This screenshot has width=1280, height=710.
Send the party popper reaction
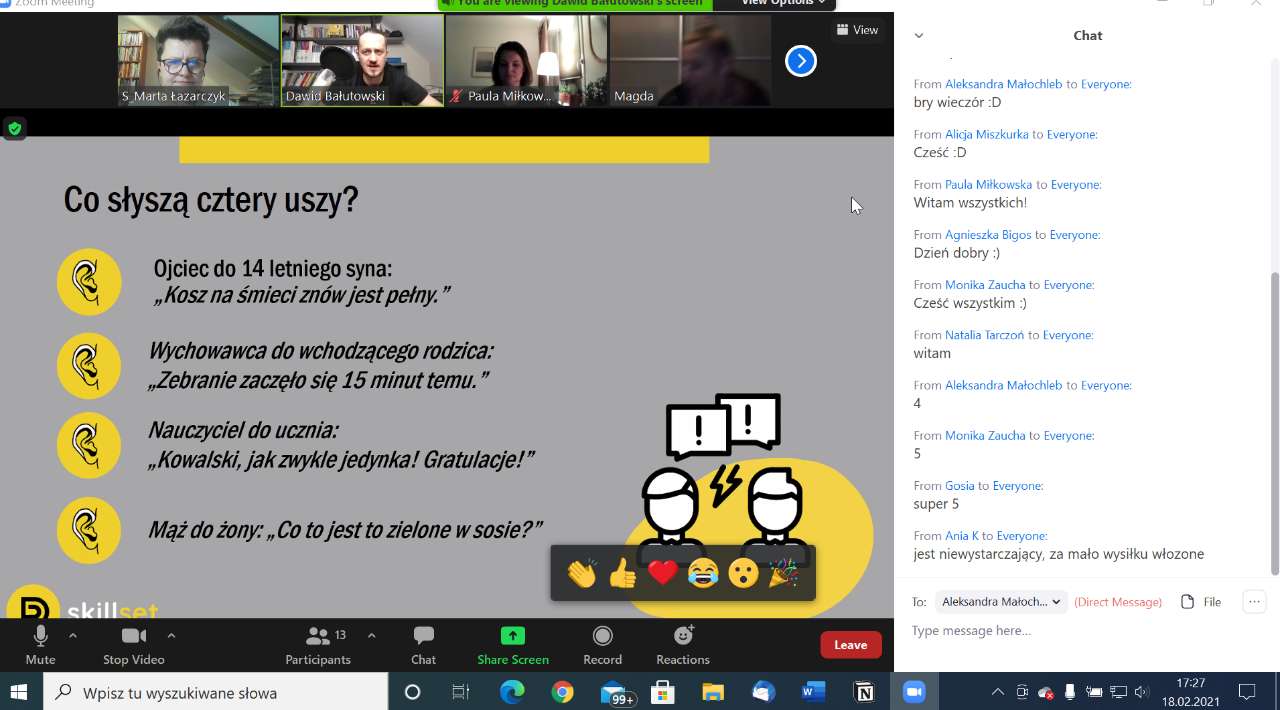783,574
